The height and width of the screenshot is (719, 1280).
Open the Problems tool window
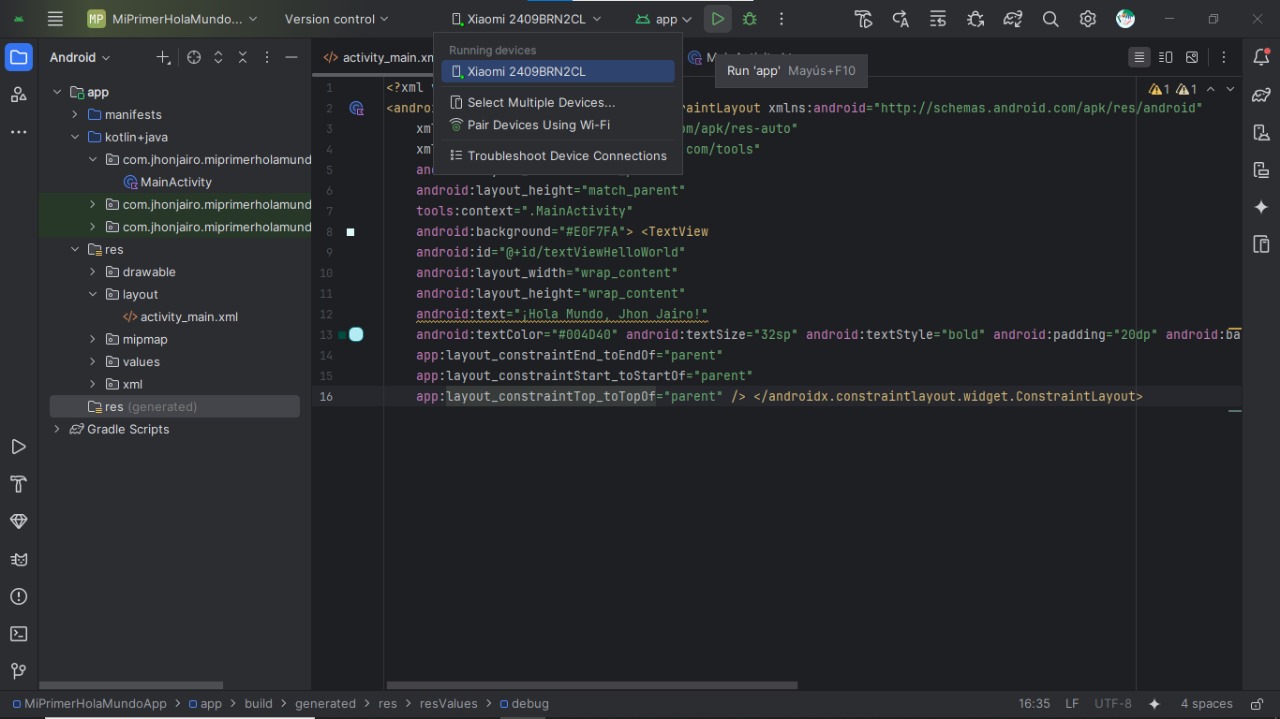tap(18, 597)
